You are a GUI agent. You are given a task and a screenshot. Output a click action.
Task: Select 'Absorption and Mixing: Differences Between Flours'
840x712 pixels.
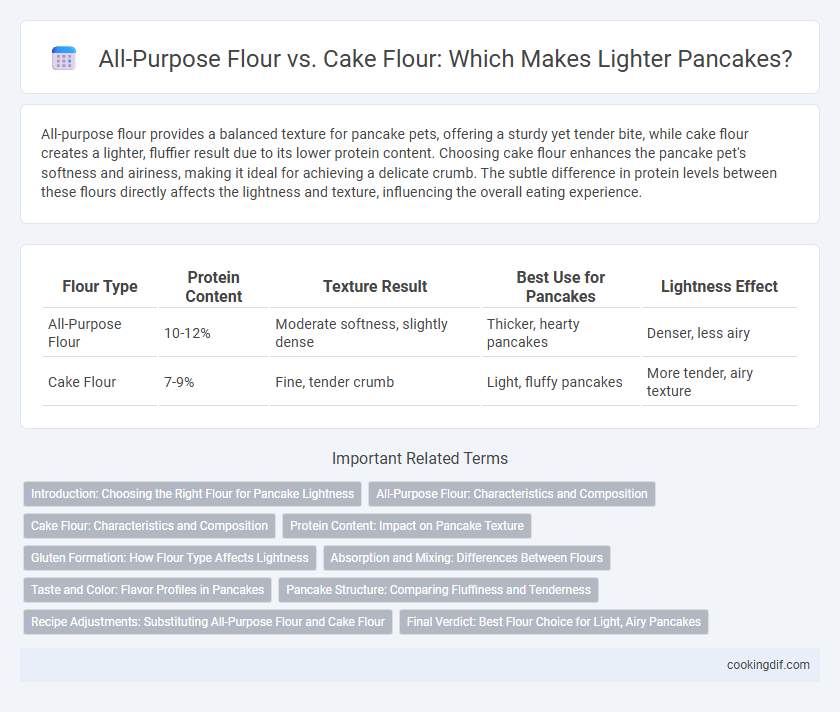point(467,558)
